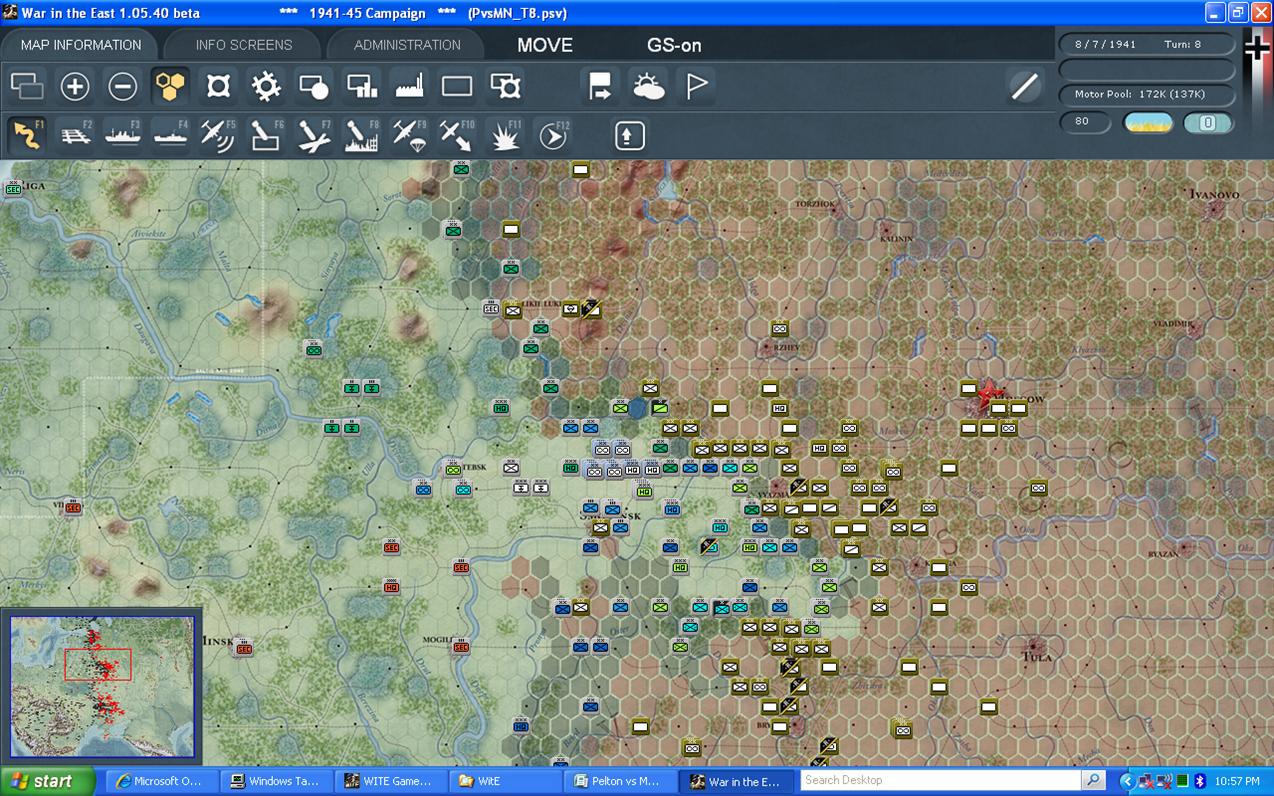This screenshot has height=796, width=1274.
Task: Click the Bluetooth tray icon
Action: (1200, 781)
